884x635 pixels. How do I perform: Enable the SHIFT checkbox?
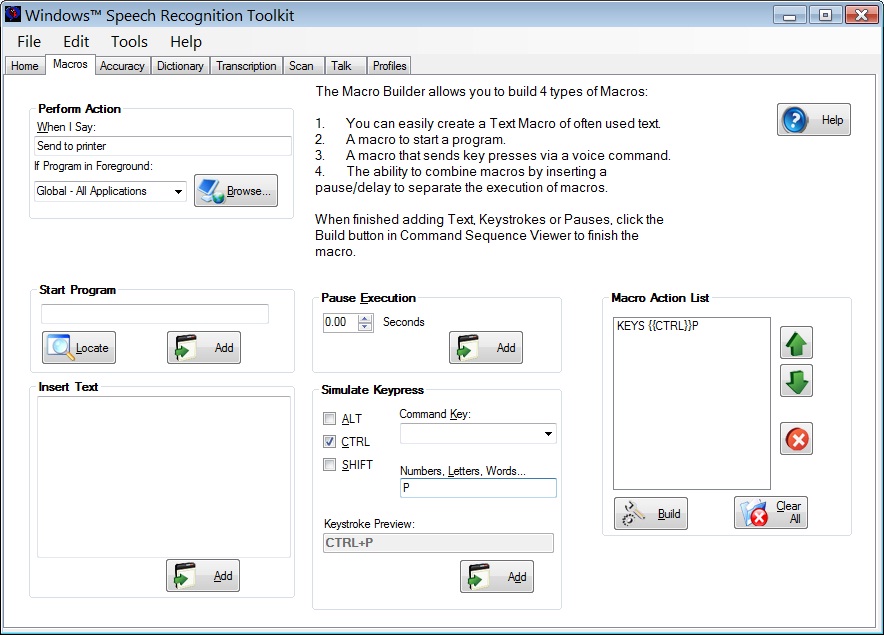(x=329, y=465)
